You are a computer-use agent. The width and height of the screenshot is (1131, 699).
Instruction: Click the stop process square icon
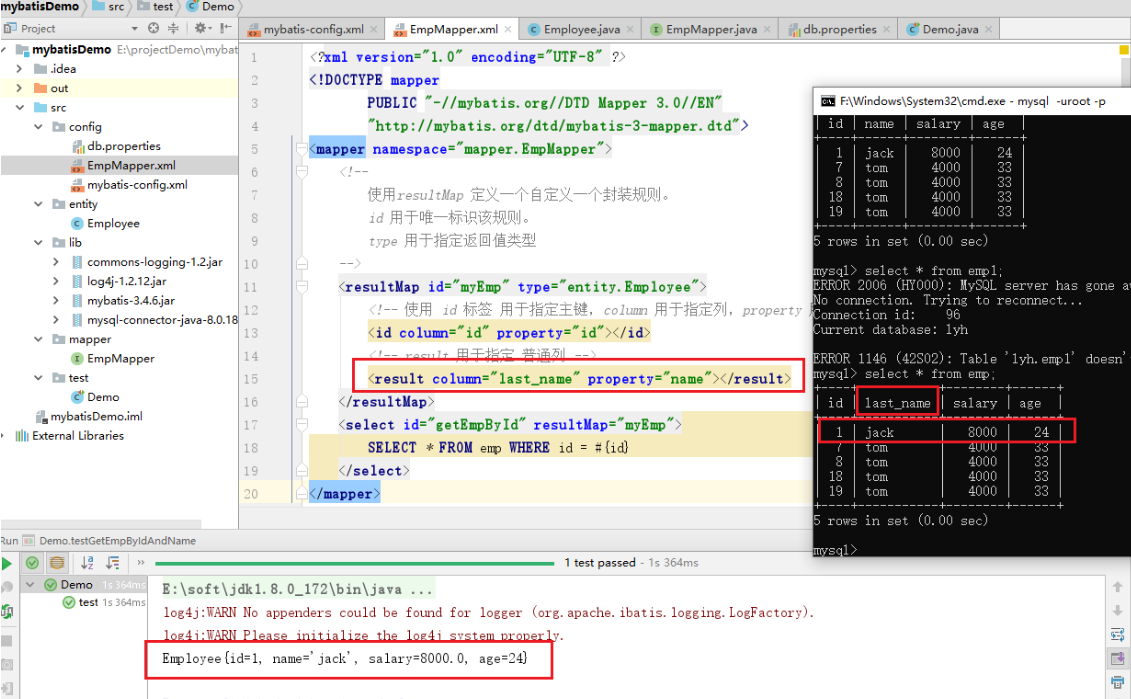(6, 640)
